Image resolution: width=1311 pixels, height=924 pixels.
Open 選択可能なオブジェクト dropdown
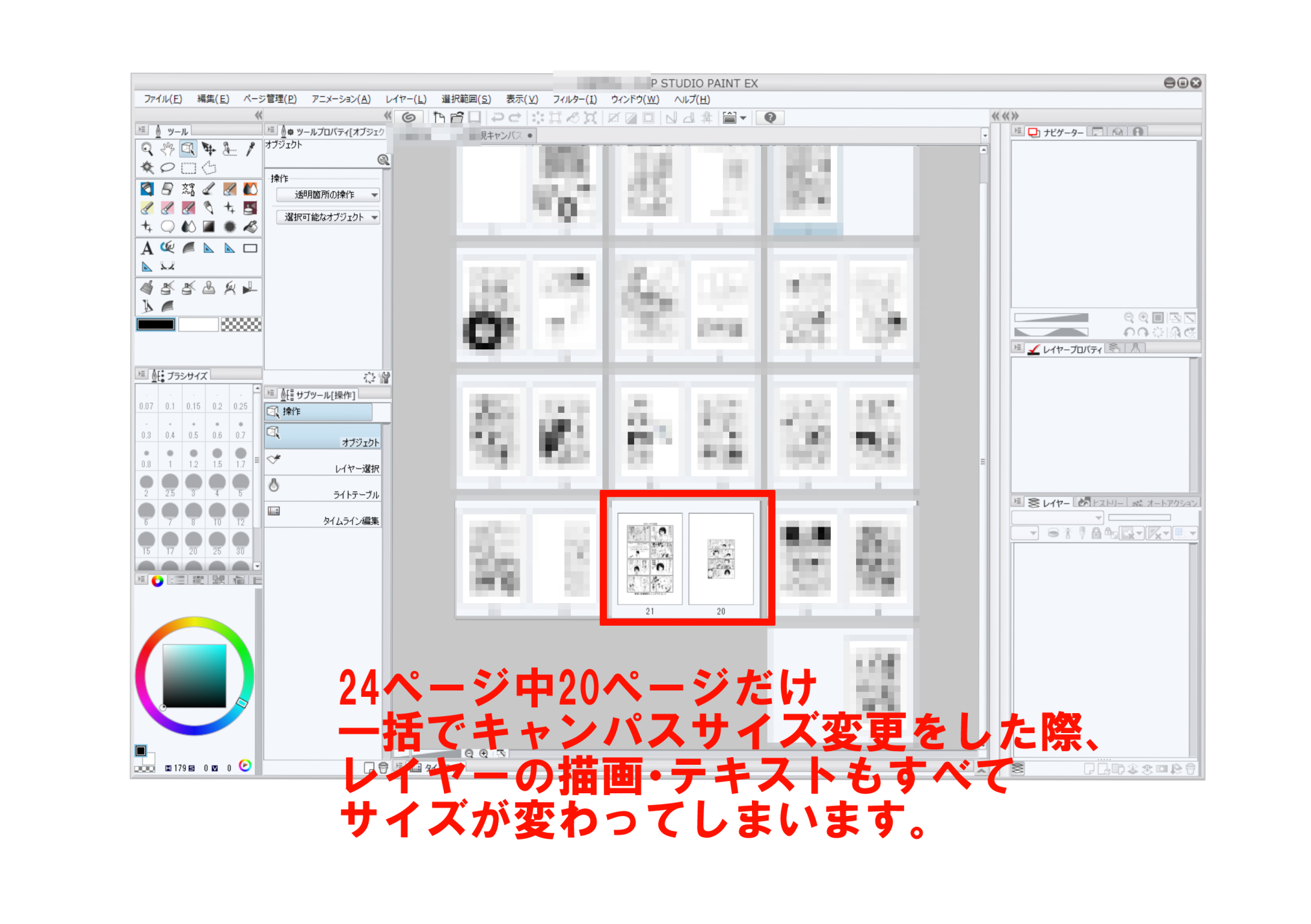click(x=327, y=217)
